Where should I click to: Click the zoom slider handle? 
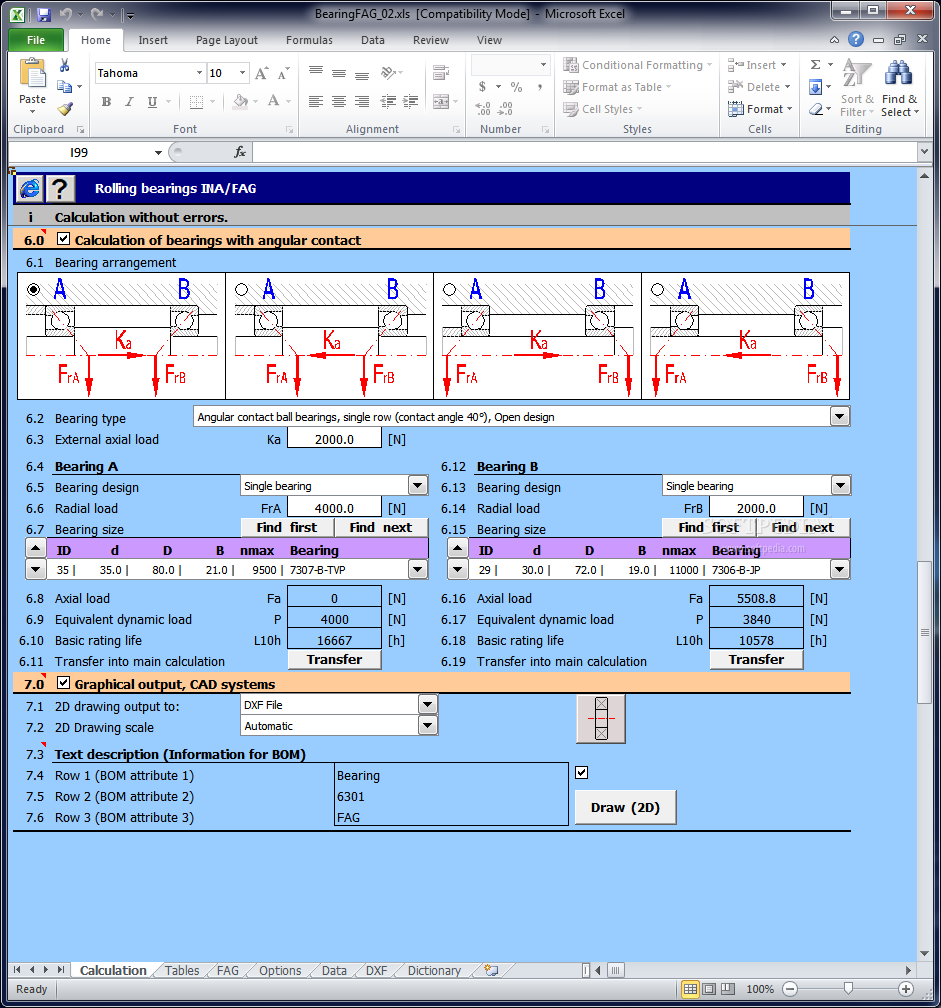(x=848, y=988)
